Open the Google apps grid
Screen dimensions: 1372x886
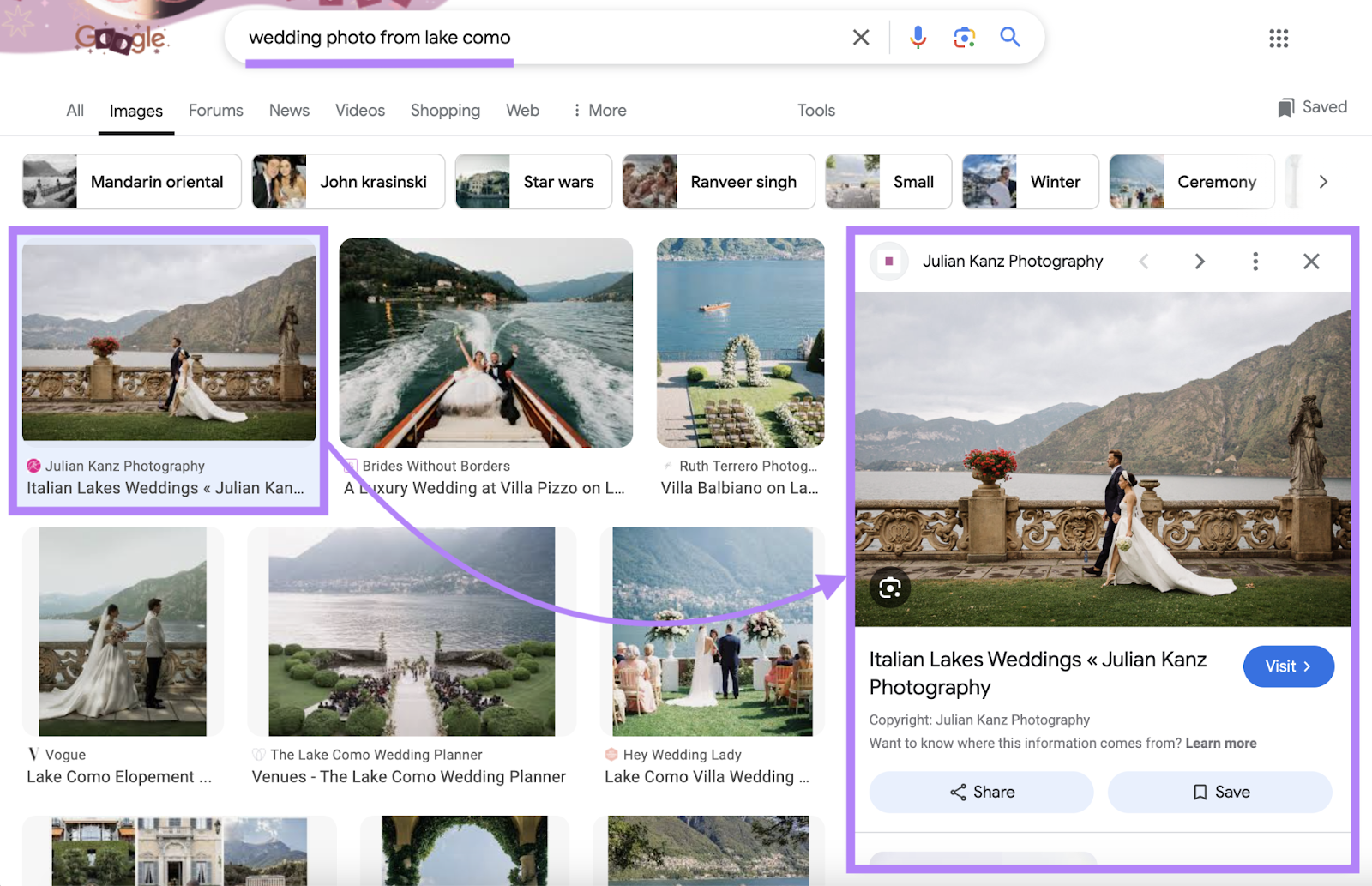tap(1279, 38)
